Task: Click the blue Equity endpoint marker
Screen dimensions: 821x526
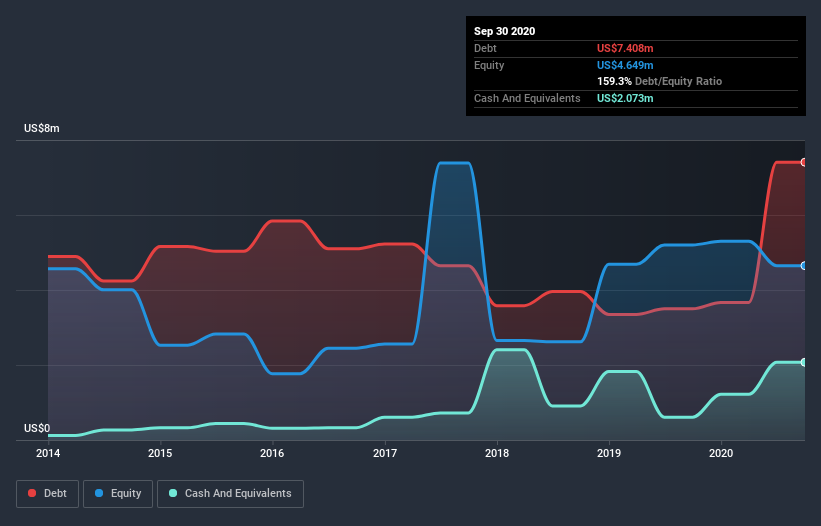Action: click(804, 266)
